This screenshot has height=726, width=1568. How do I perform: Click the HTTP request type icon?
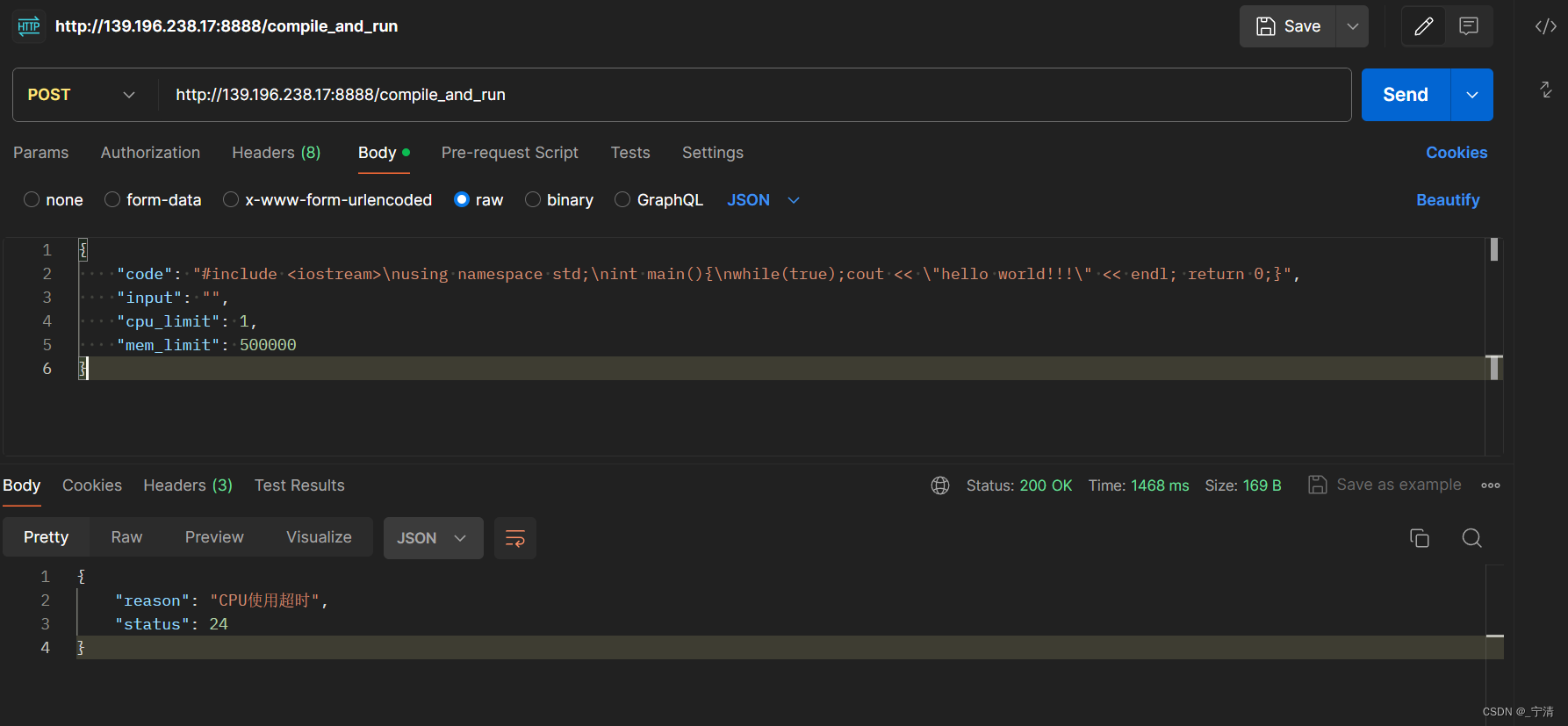coord(29,26)
